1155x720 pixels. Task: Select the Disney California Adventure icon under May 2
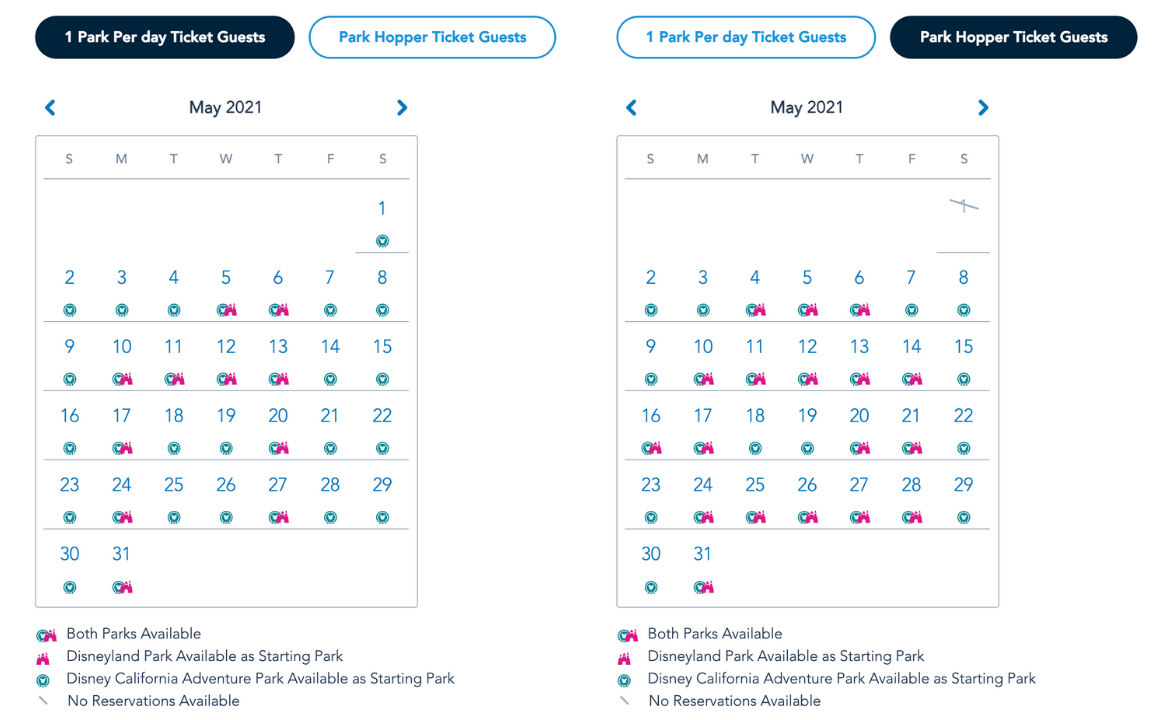[x=69, y=310]
